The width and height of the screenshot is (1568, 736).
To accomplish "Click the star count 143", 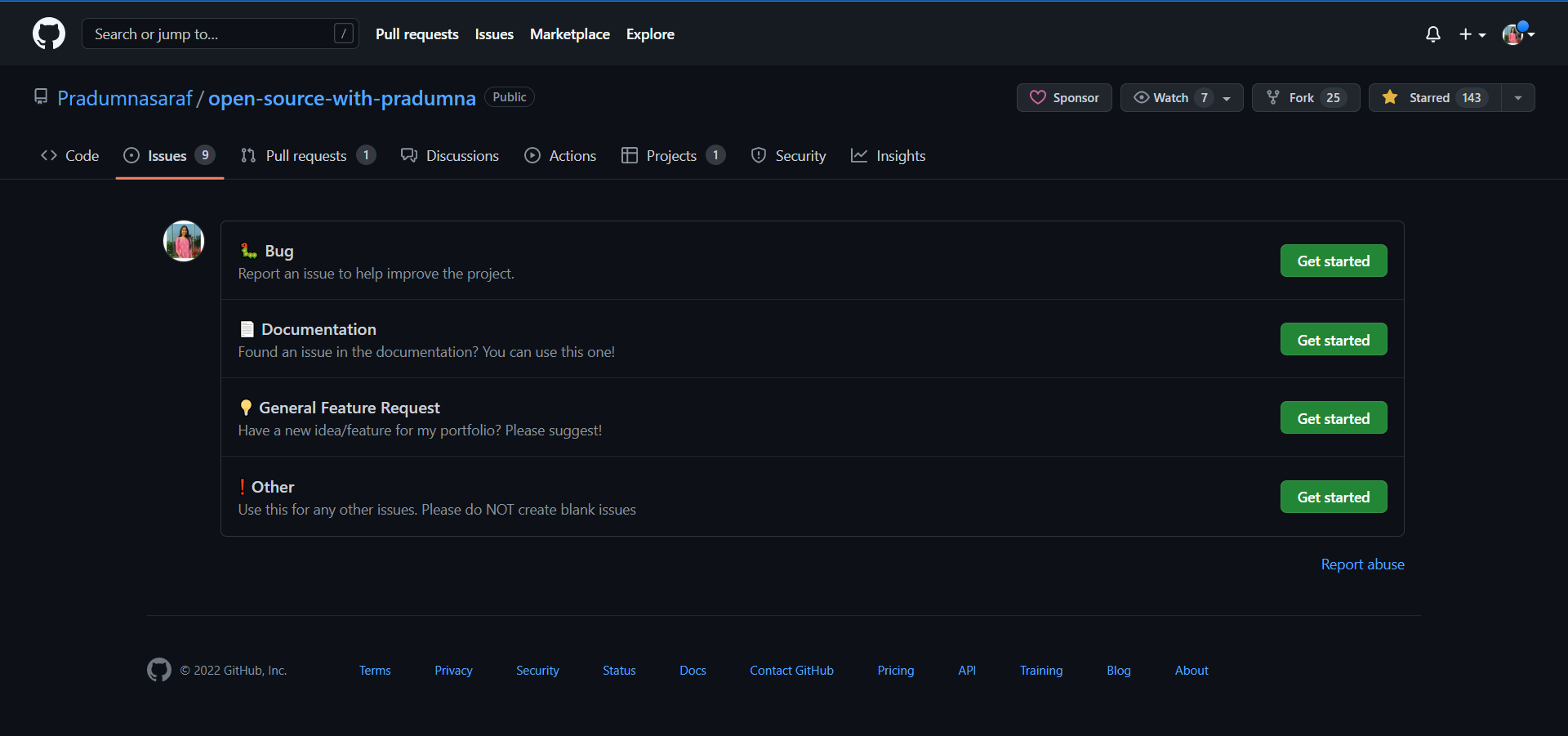I will pyautogui.click(x=1472, y=97).
